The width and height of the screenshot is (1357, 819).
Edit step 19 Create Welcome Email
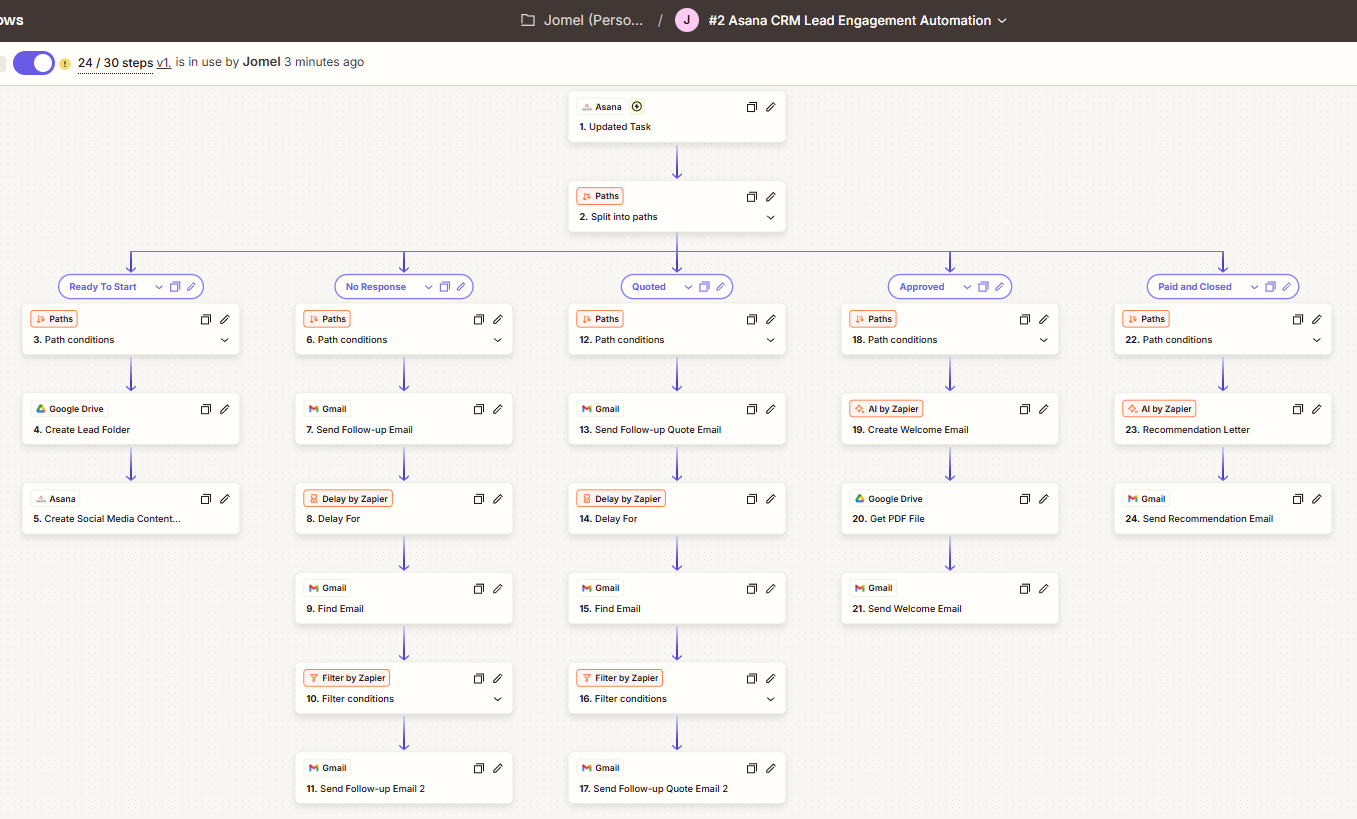click(1044, 409)
